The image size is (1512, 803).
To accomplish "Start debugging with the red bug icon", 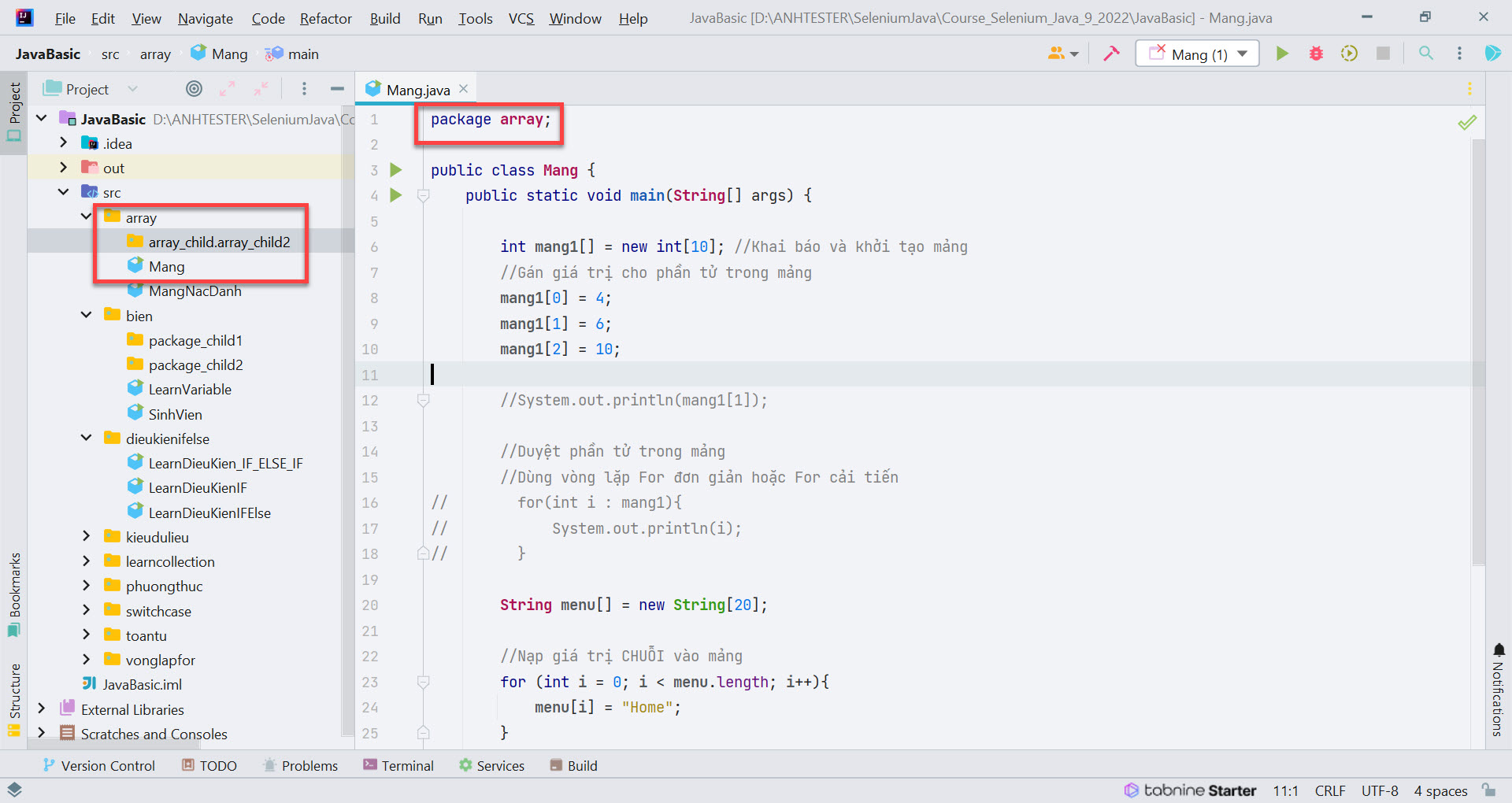I will click(1316, 54).
